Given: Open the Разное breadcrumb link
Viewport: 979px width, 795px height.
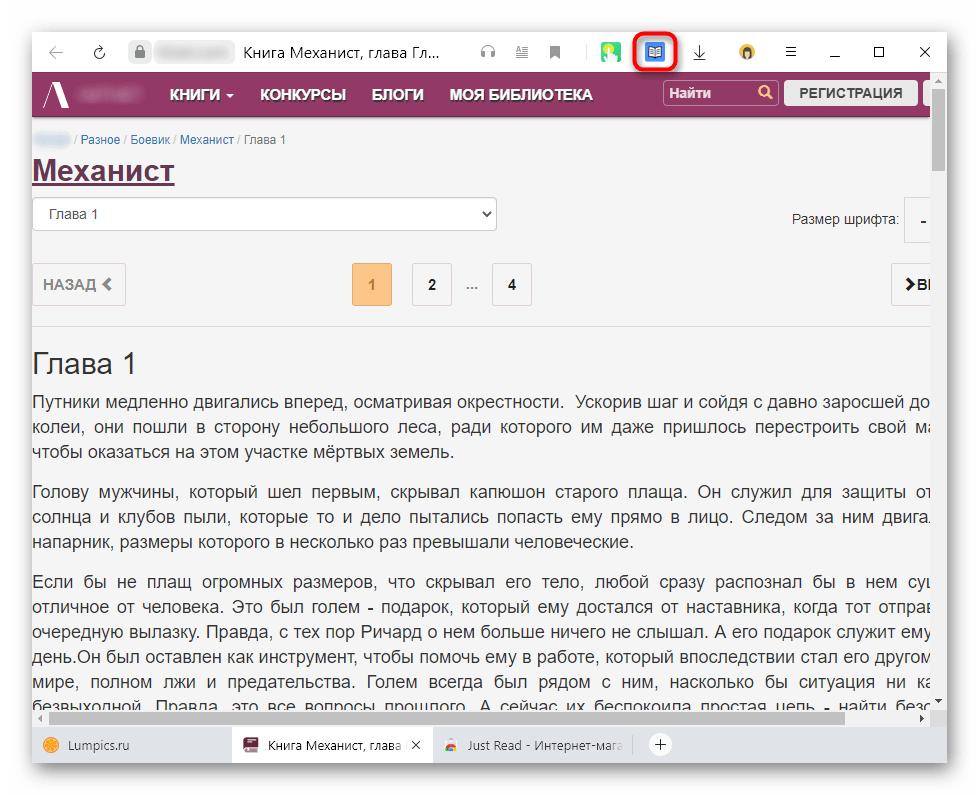Looking at the screenshot, I should pos(100,140).
